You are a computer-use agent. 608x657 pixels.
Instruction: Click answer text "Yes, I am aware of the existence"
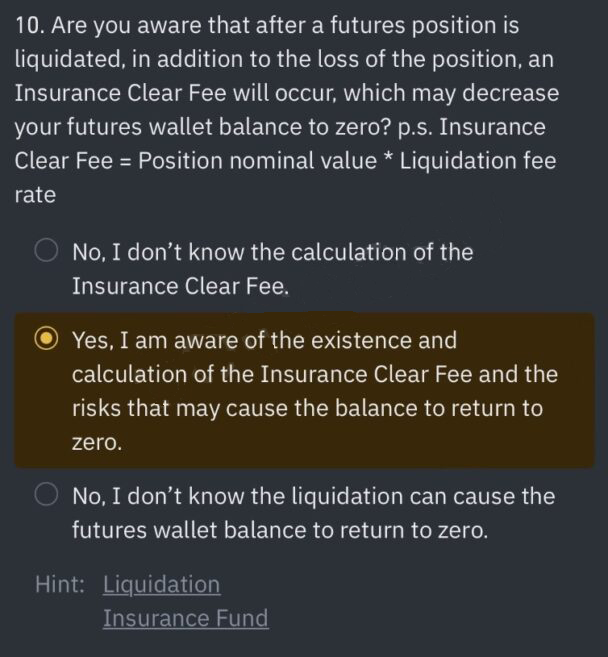pos(264,340)
